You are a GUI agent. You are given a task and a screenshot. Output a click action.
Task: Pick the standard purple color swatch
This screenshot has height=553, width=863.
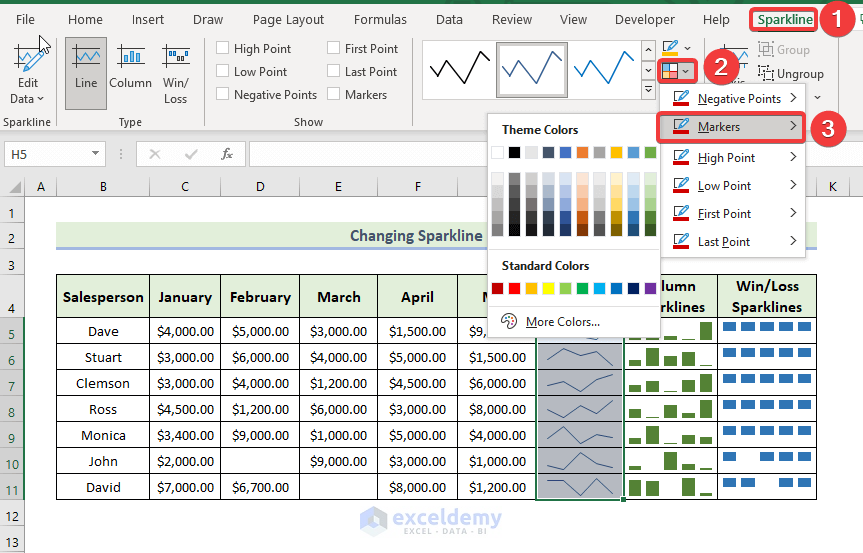[x=651, y=288]
